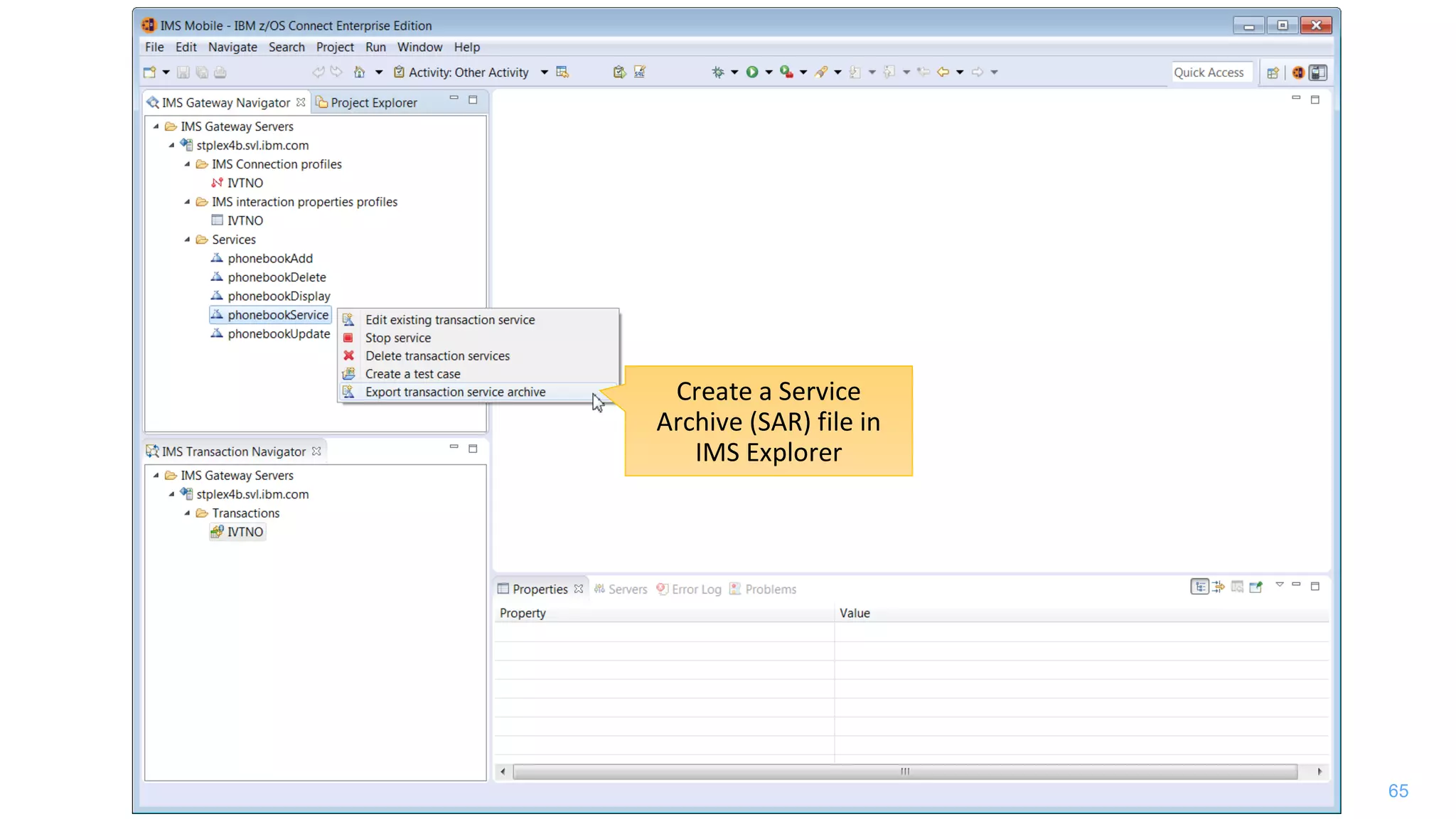
Task: Toggle Show Advanced Properties arrow icon
Action: pos(1219,587)
